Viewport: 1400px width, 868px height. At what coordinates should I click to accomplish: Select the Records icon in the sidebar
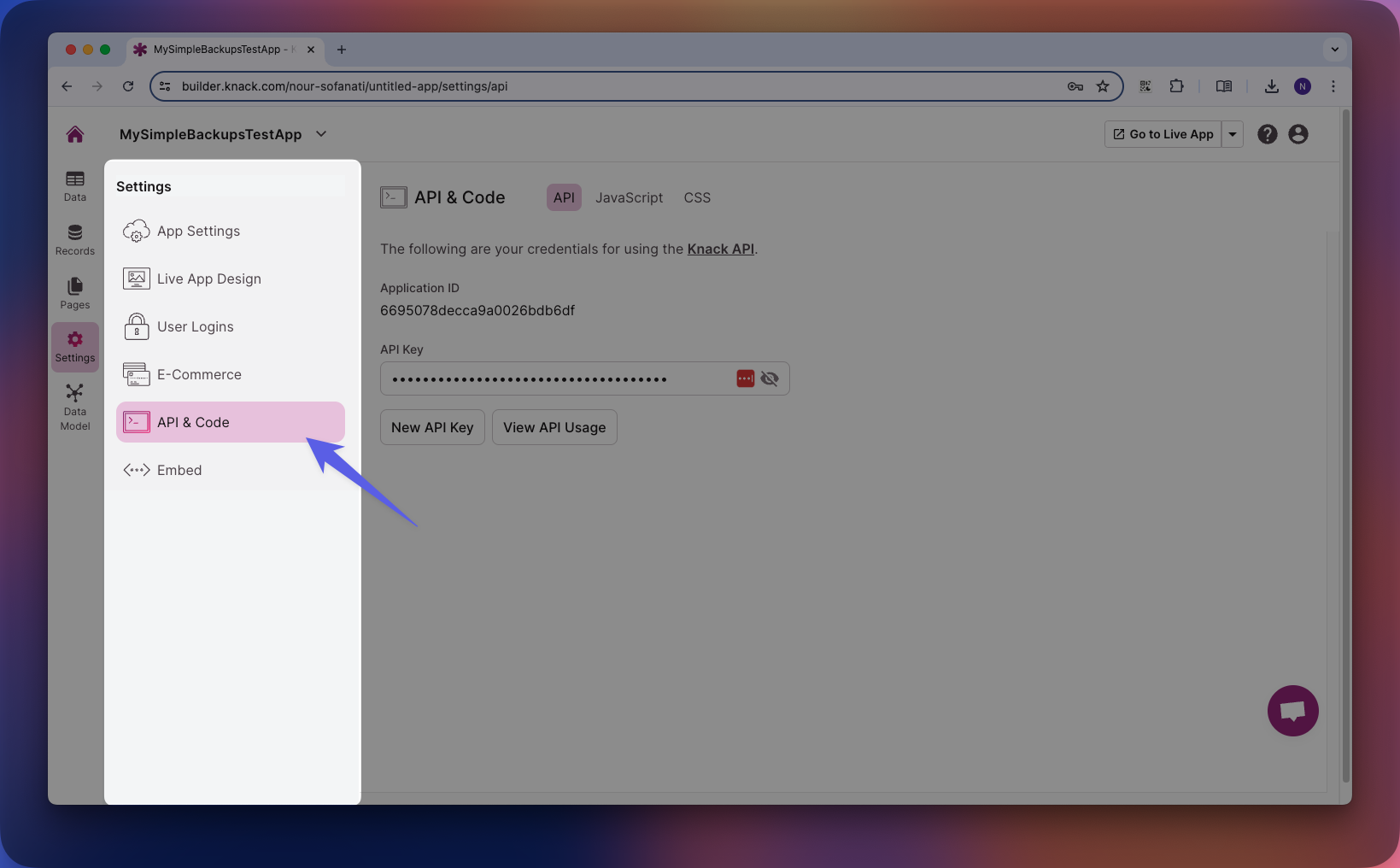[74, 239]
